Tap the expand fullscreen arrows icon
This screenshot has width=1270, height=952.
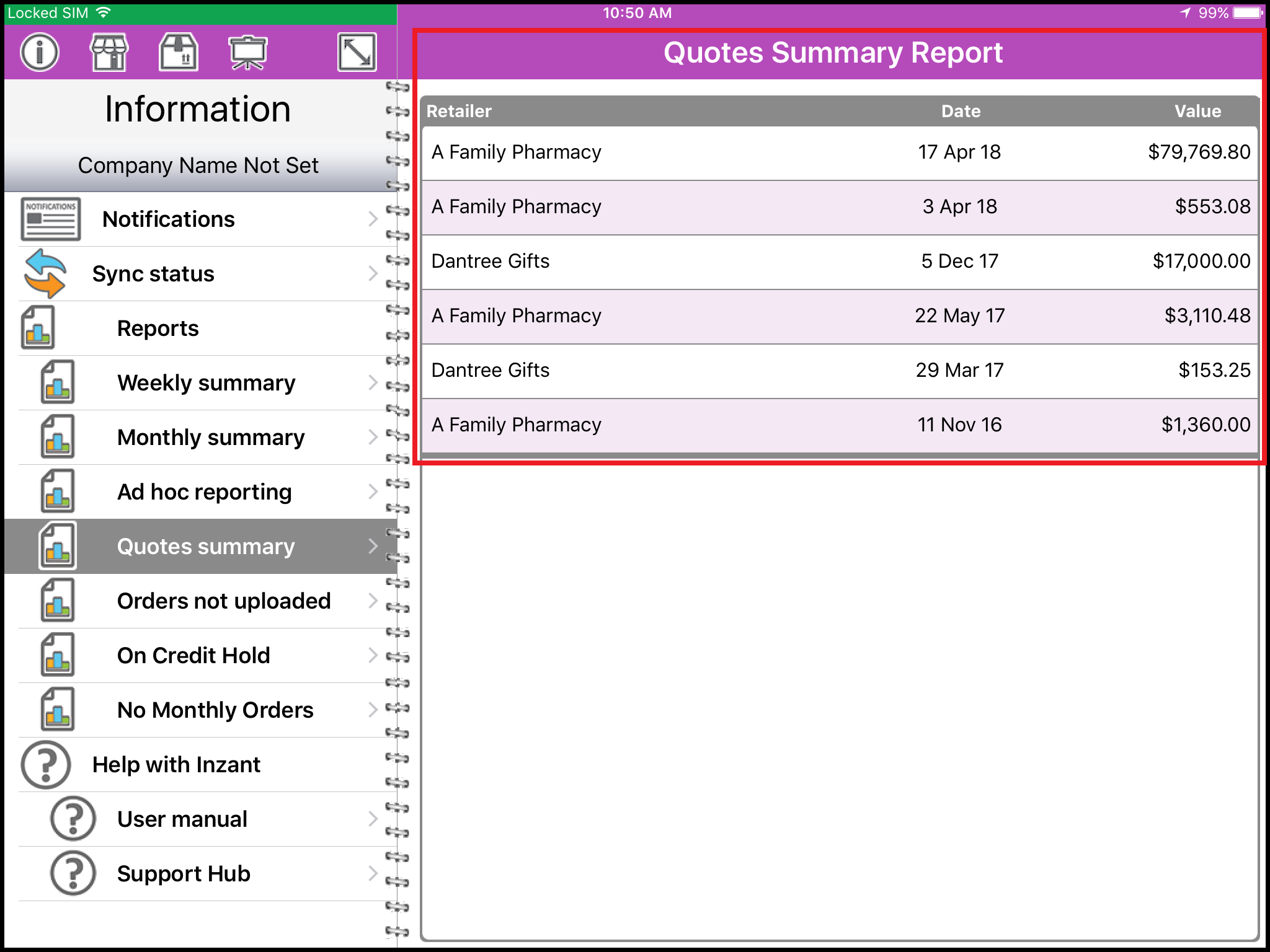357,52
